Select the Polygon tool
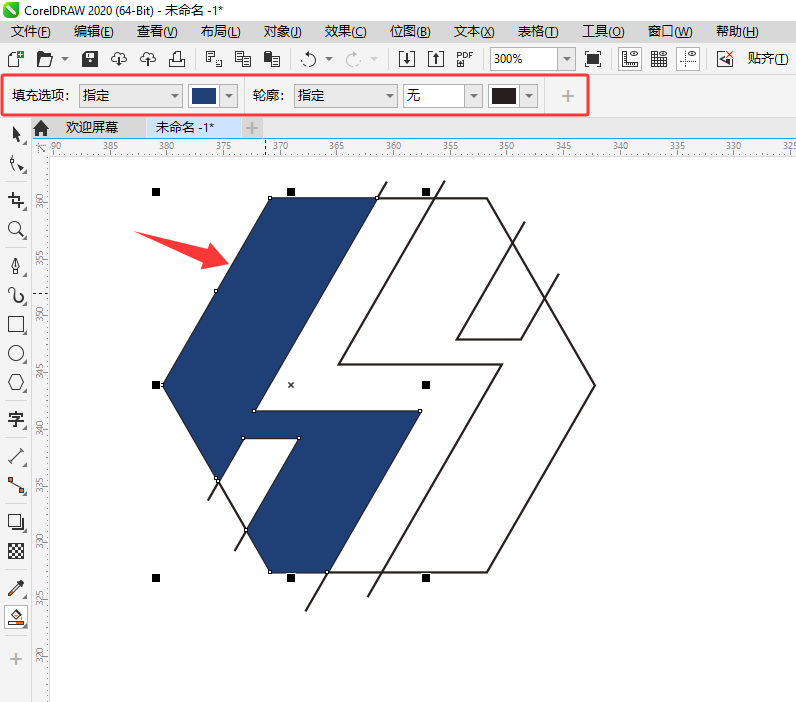Image resolution: width=796 pixels, height=702 pixels. [x=17, y=382]
